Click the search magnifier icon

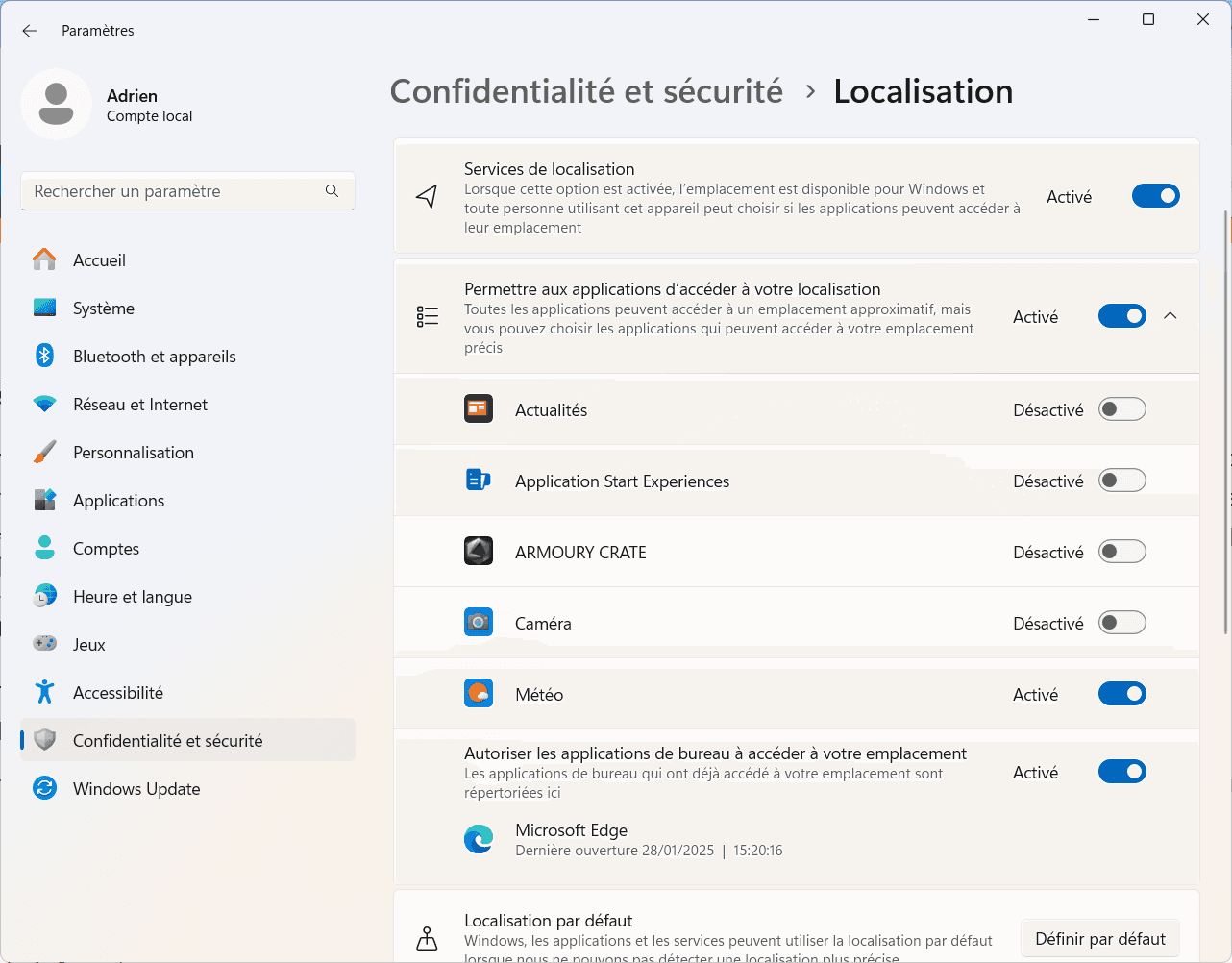332,191
